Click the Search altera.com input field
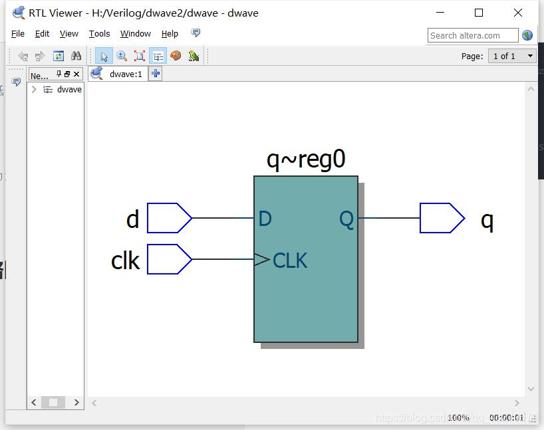The height and width of the screenshot is (430, 544). click(x=473, y=35)
